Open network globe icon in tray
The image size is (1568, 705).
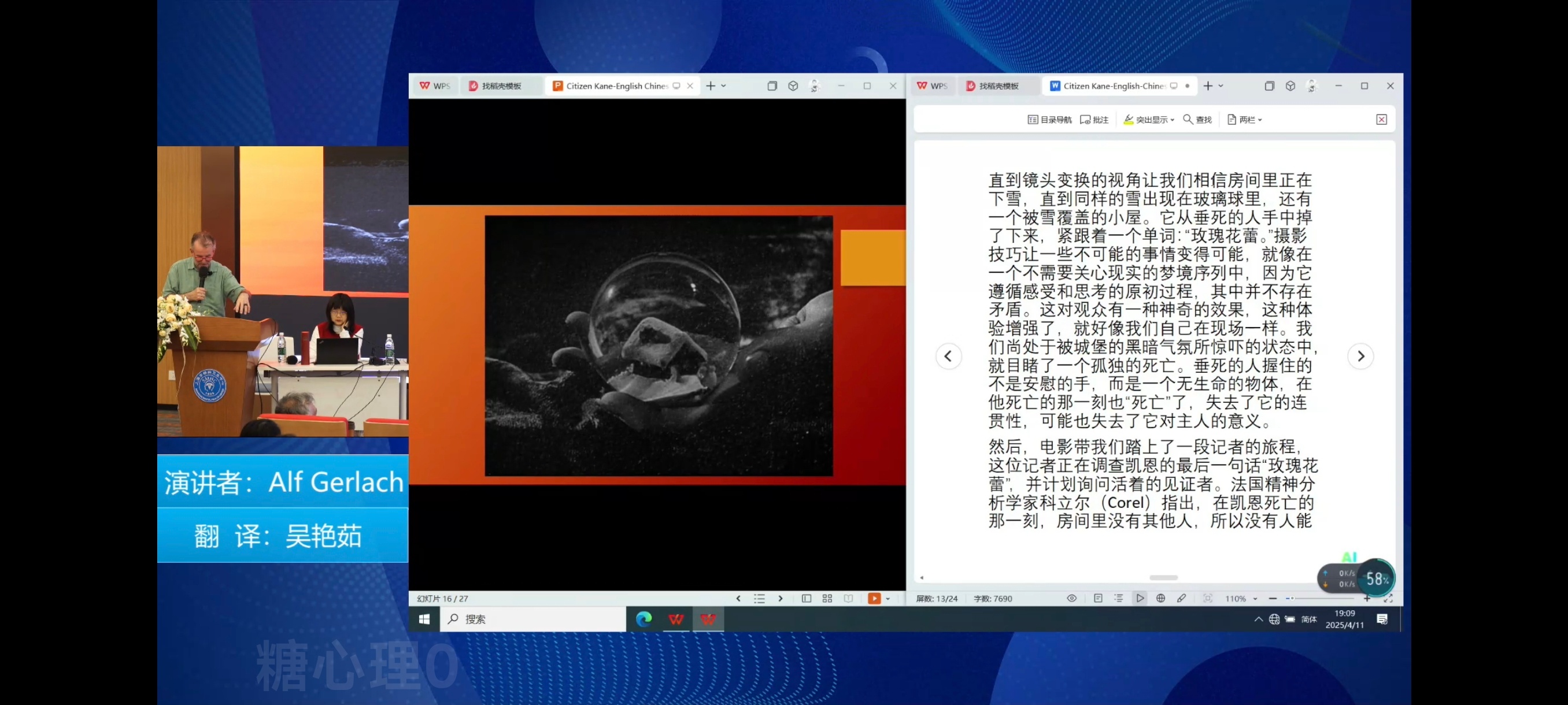click(x=1274, y=619)
